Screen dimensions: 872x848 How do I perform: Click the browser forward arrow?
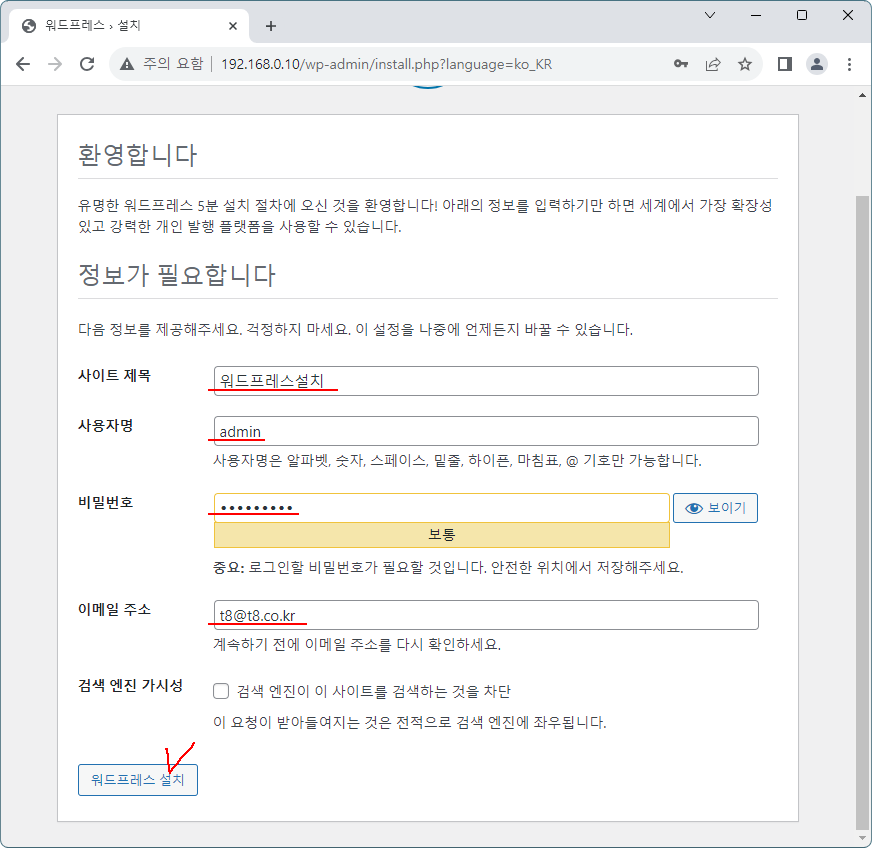coord(55,64)
